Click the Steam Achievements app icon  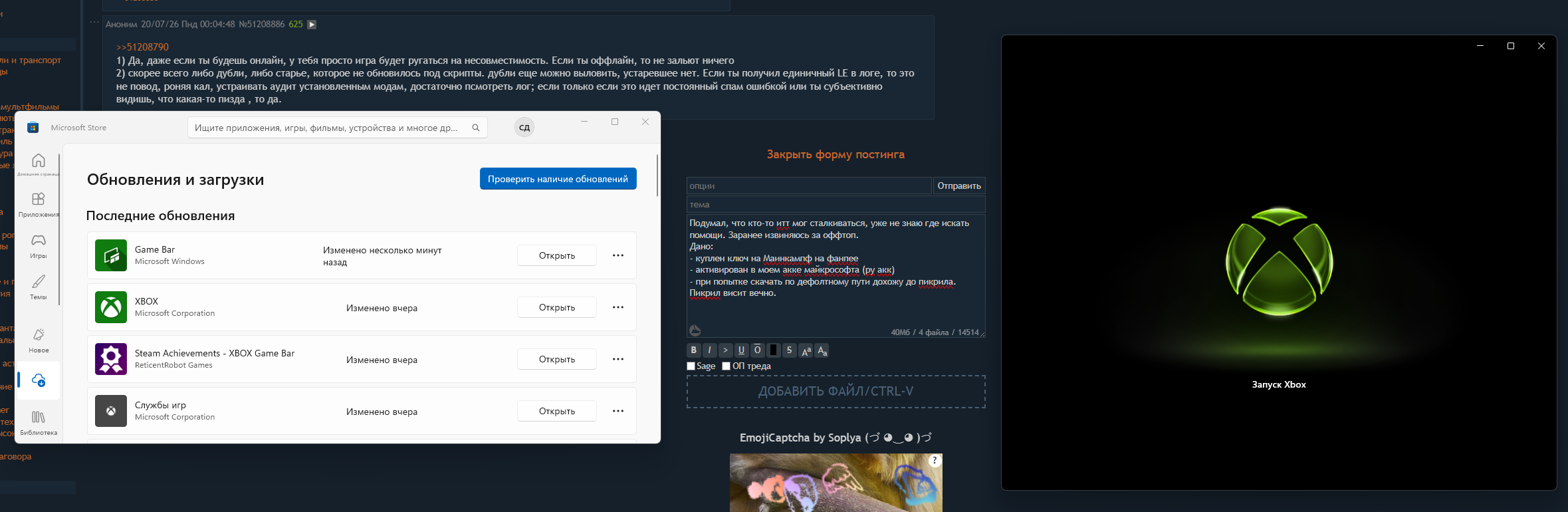111,359
